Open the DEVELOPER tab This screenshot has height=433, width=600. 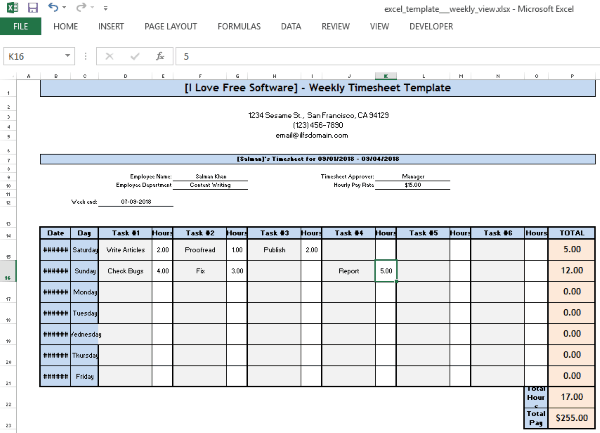[431, 26]
